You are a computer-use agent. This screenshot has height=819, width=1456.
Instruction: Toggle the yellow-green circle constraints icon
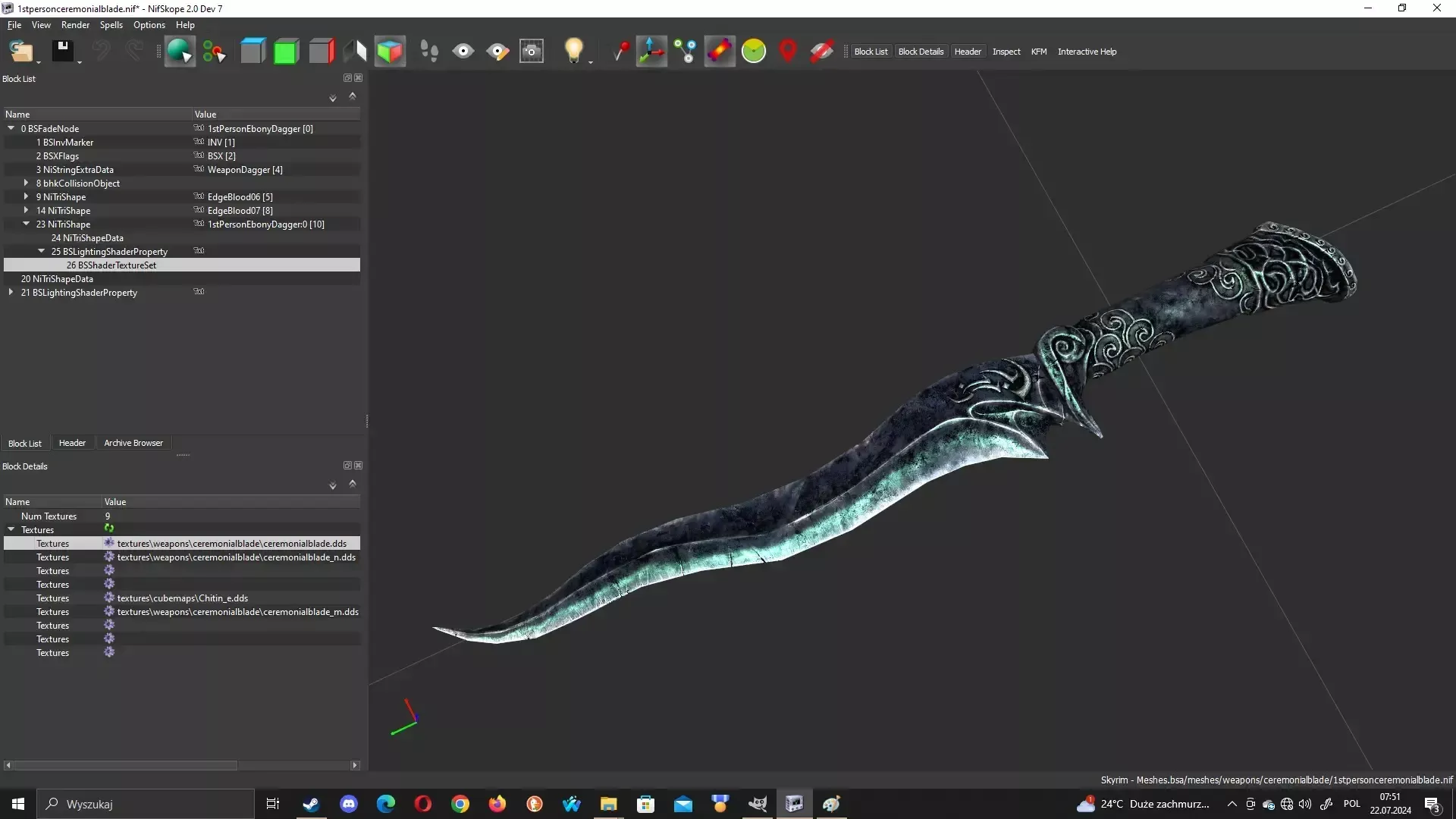(754, 52)
